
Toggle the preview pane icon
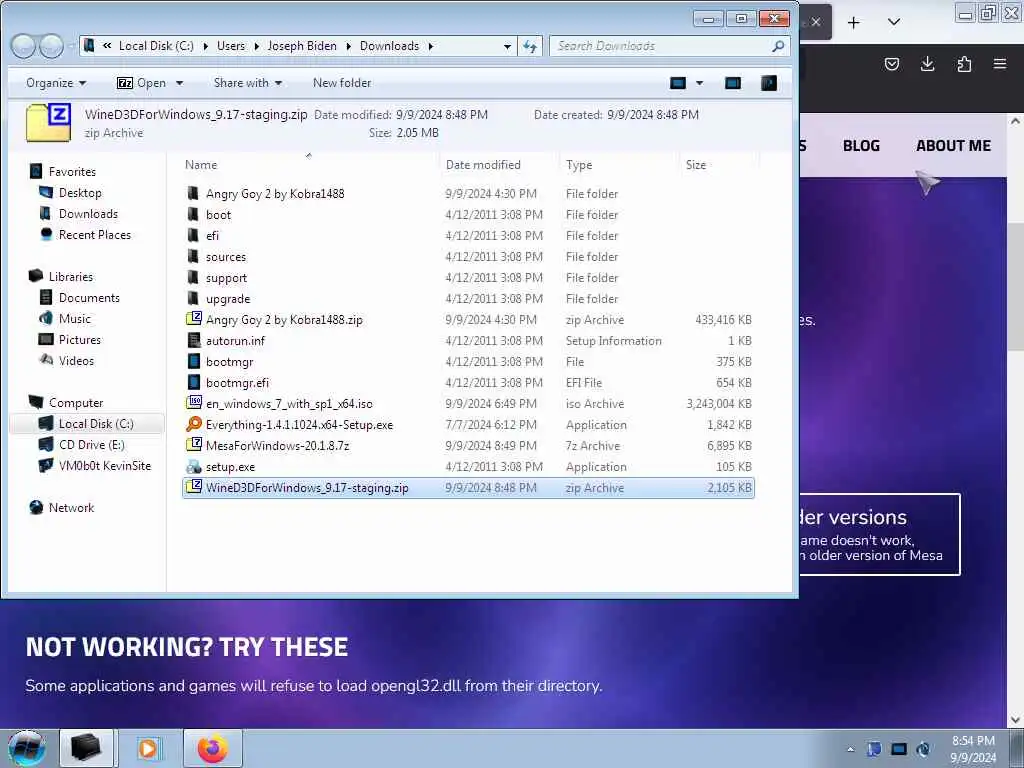click(733, 83)
